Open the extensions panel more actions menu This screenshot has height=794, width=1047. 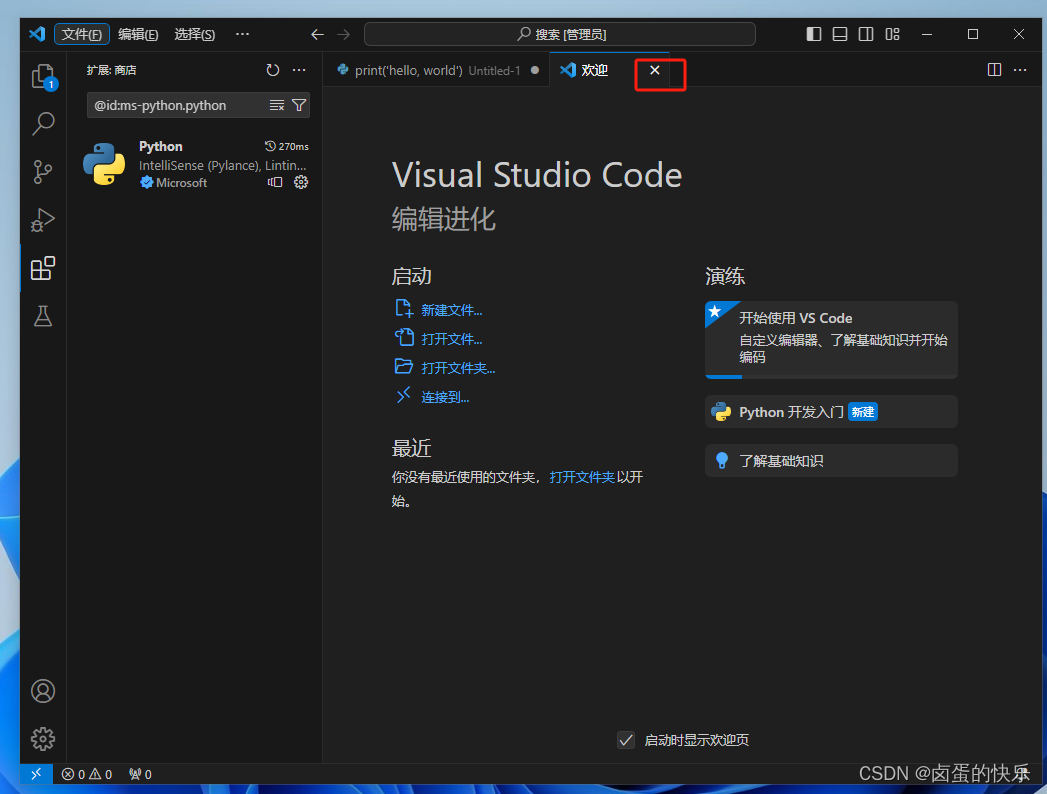pos(298,70)
